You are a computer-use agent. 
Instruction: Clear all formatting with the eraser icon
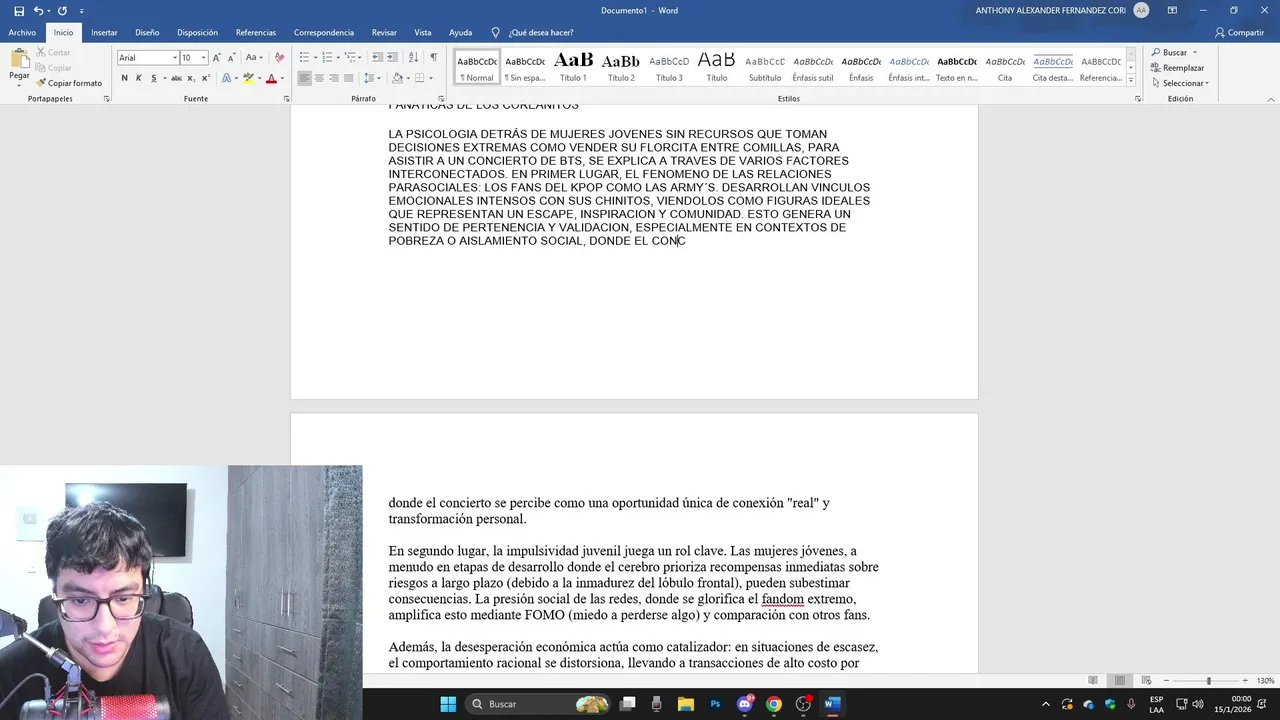click(279, 57)
